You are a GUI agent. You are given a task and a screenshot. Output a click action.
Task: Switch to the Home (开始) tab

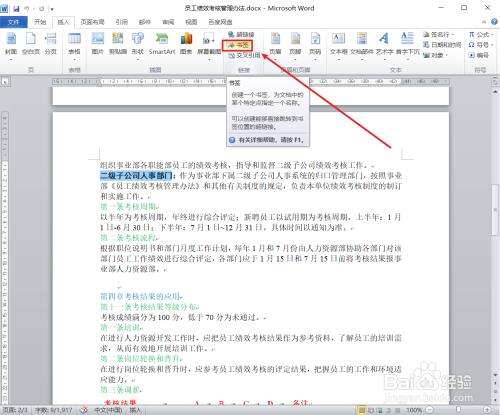click(x=40, y=22)
